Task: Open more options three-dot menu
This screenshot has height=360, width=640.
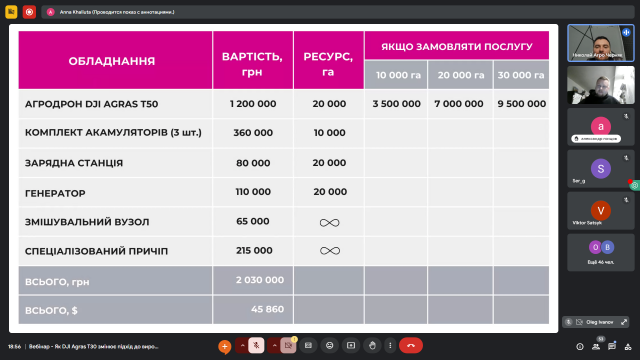Action: pos(390,346)
